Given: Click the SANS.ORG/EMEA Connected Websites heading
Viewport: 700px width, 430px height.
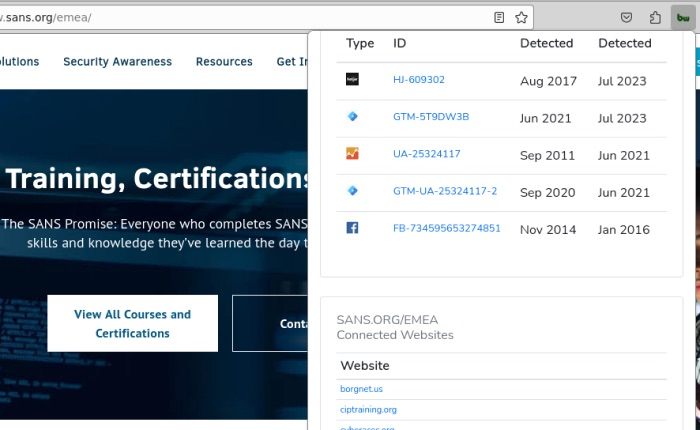Looking at the screenshot, I should (x=395, y=327).
